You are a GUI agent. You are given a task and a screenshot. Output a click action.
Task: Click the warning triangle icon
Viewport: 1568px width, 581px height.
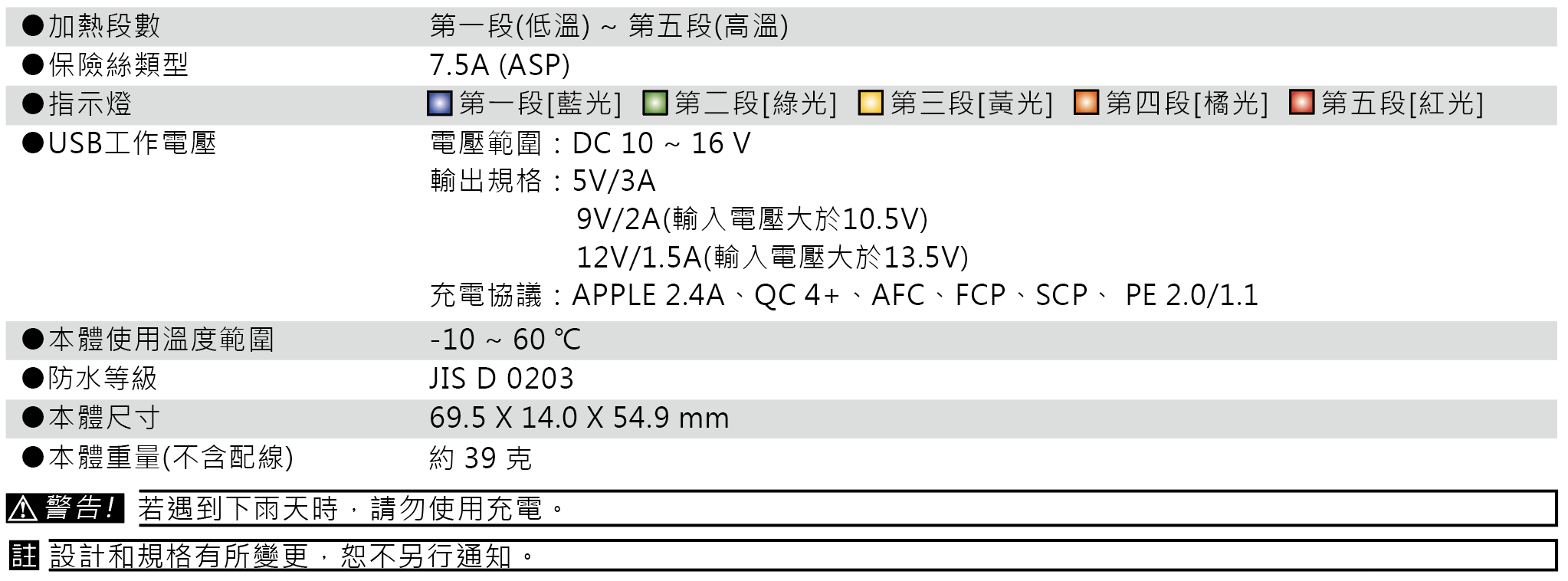(24, 508)
